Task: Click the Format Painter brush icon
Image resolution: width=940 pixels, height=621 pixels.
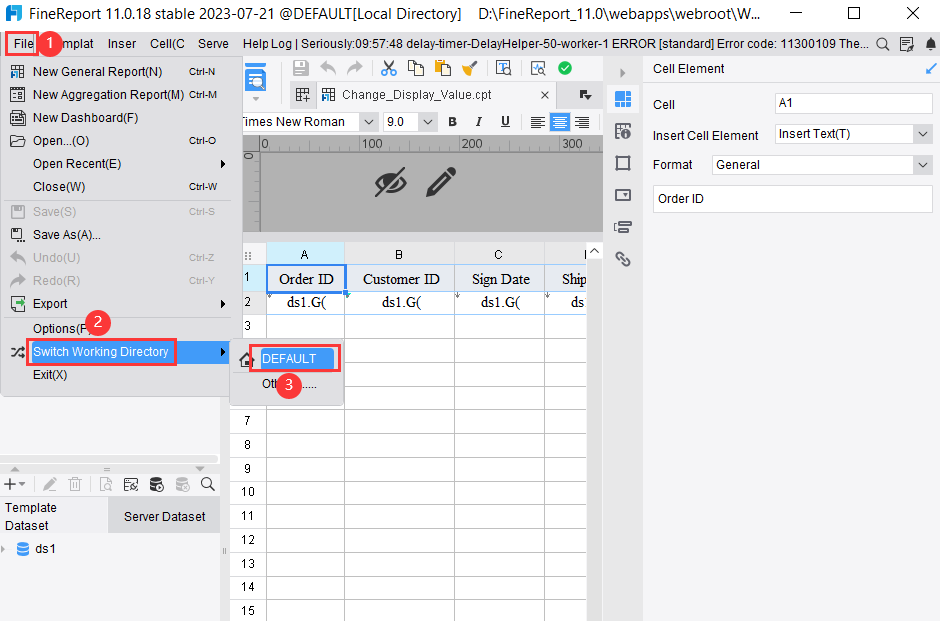Action: tap(468, 68)
